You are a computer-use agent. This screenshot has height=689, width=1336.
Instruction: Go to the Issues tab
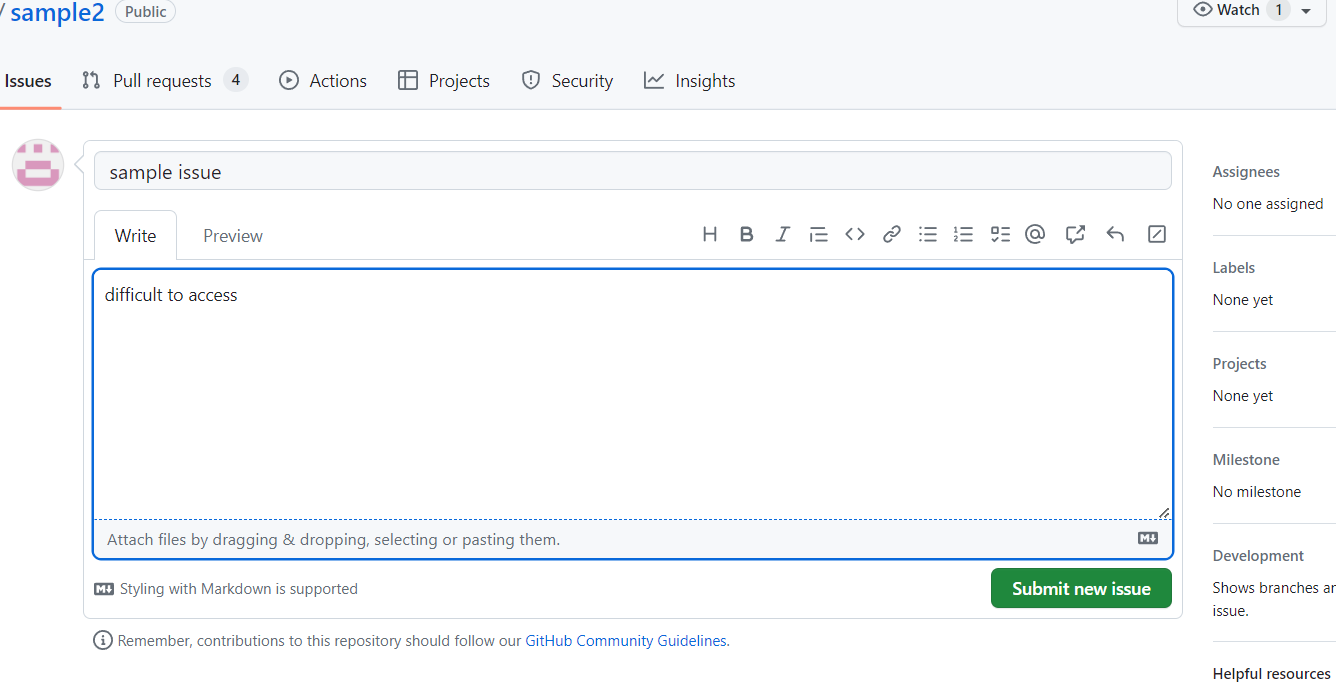click(28, 81)
